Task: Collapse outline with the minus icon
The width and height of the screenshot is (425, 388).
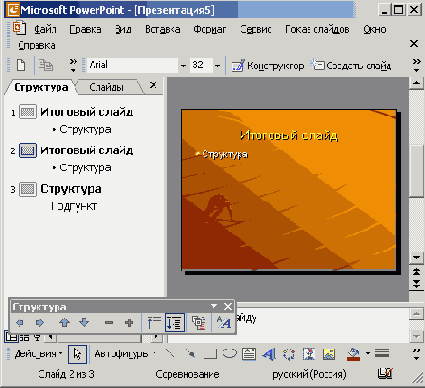Action: tap(109, 323)
